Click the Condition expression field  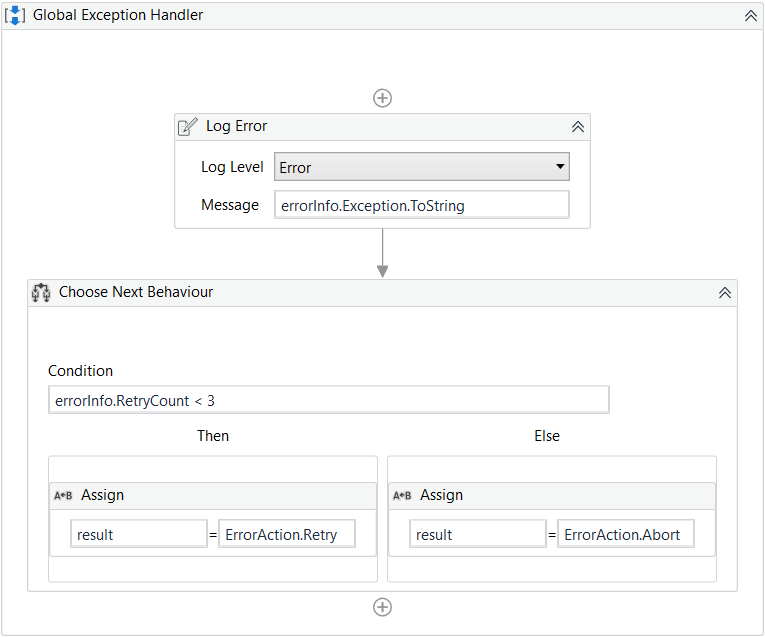(x=328, y=400)
